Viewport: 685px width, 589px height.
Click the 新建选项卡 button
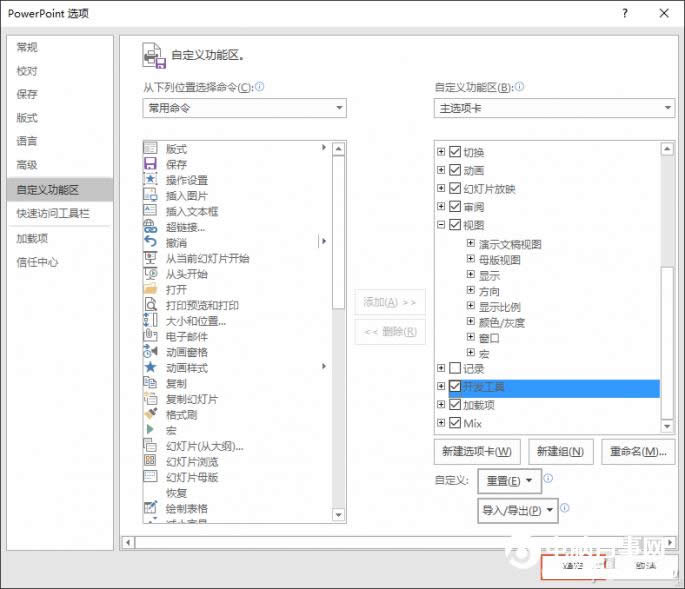coord(477,451)
